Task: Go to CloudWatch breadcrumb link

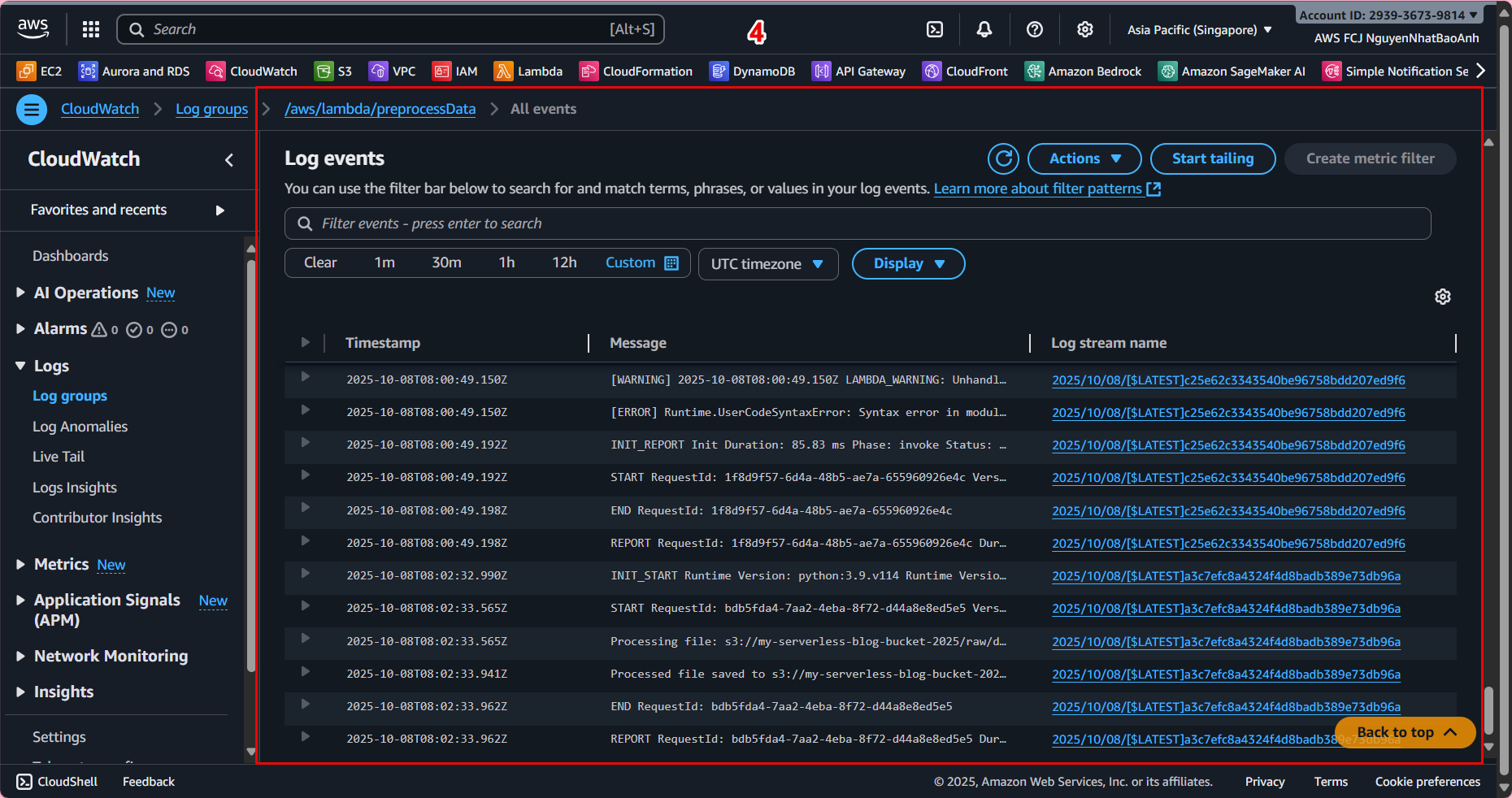Action: [x=100, y=109]
